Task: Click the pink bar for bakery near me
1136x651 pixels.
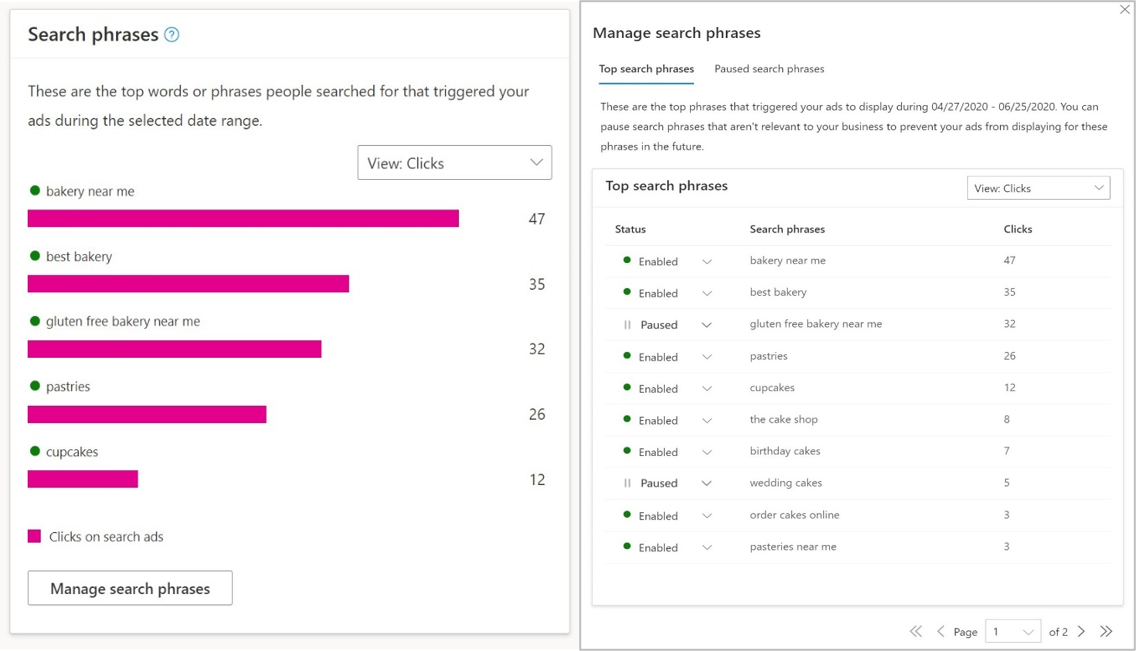Action: tap(243, 219)
